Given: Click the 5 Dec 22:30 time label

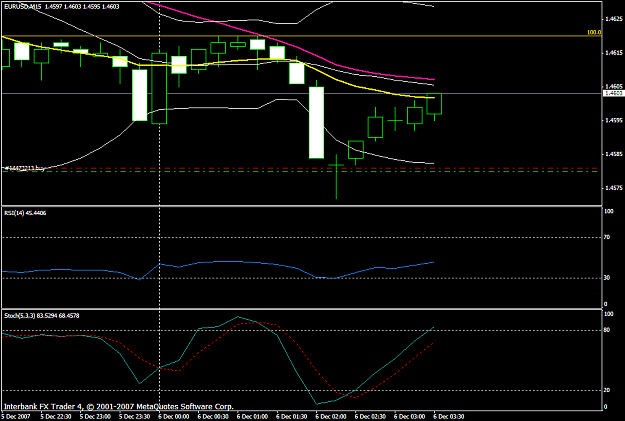Looking at the screenshot, I should (x=56, y=417).
